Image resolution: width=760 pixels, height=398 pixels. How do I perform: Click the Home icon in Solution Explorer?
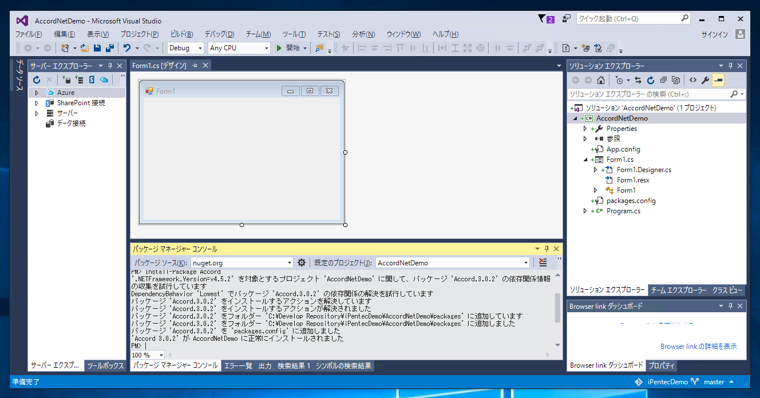[x=601, y=80]
